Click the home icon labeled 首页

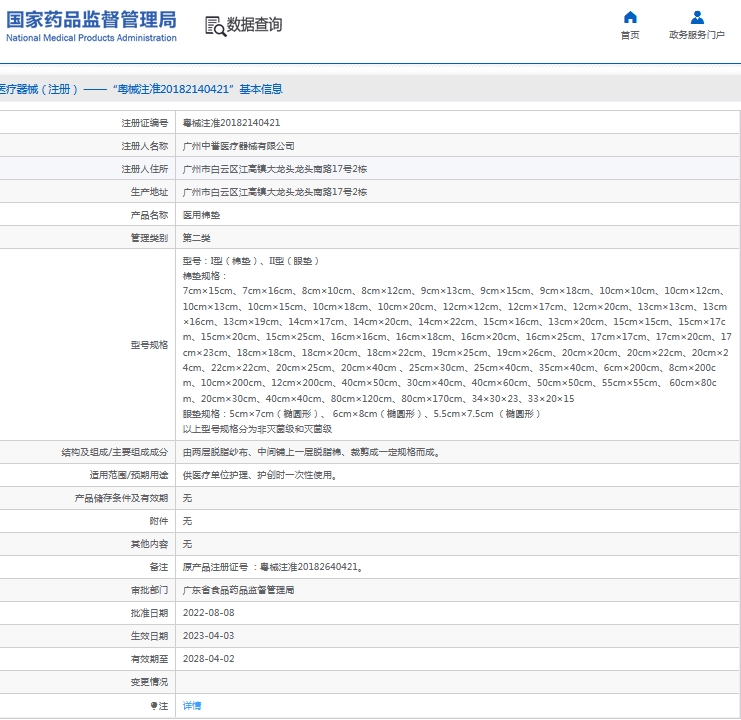(630, 17)
